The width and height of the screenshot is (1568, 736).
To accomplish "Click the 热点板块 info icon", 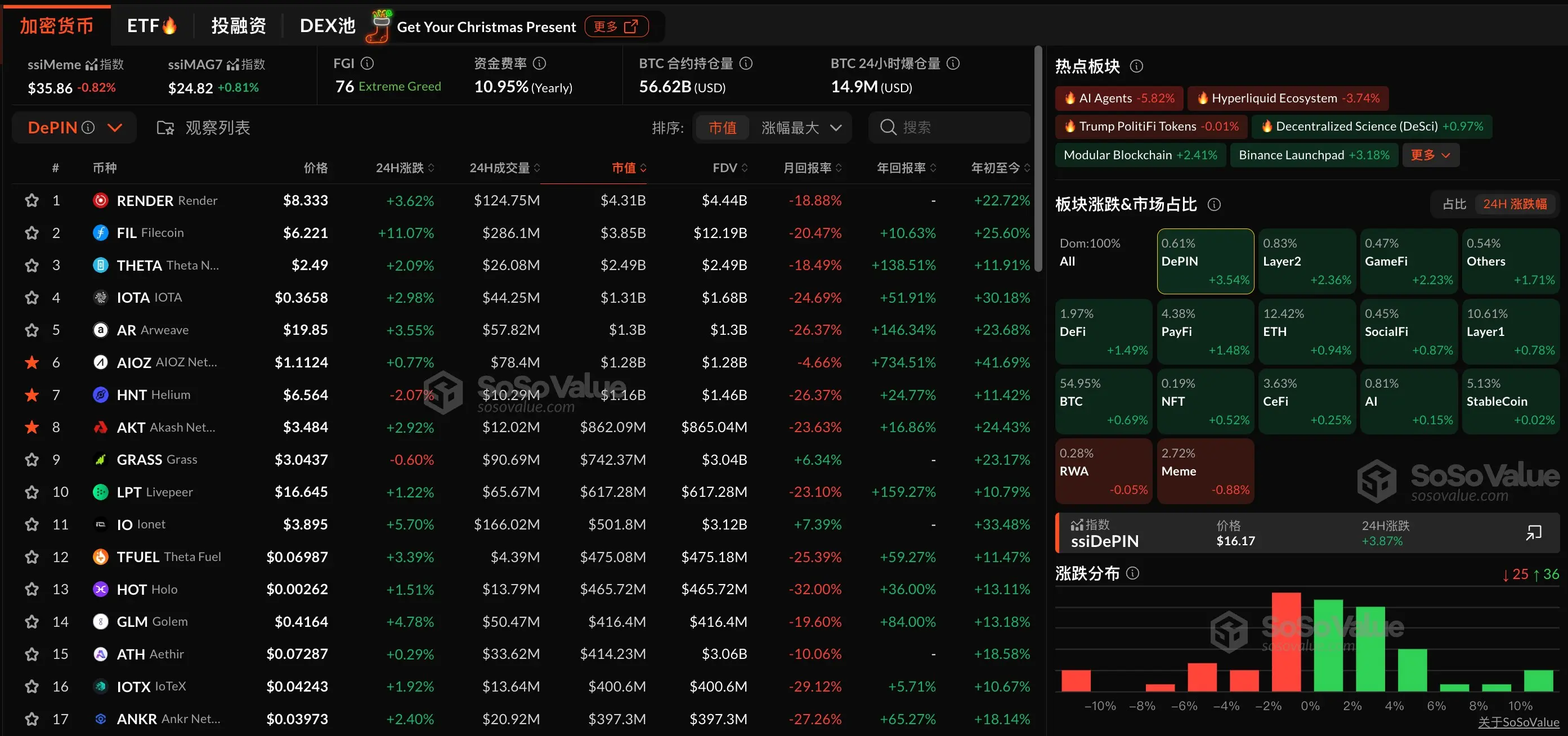I will (x=1137, y=66).
